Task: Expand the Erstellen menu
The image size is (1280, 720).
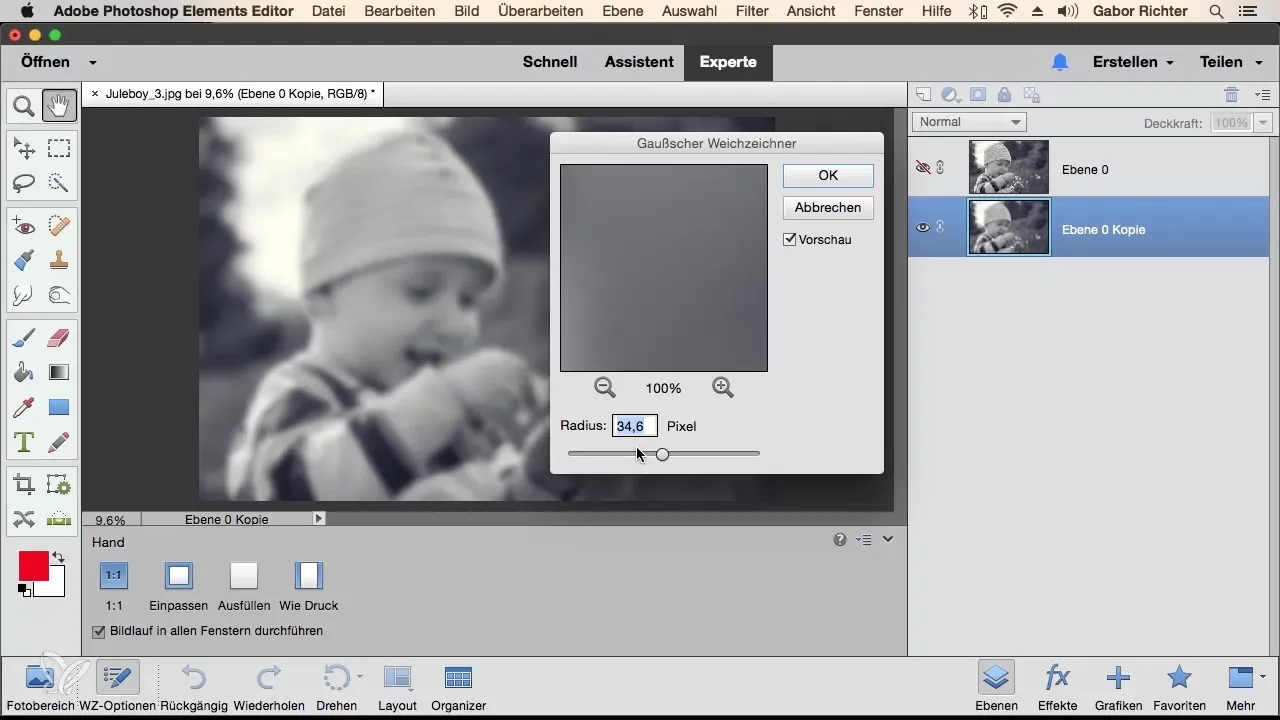Action: click(x=1133, y=62)
